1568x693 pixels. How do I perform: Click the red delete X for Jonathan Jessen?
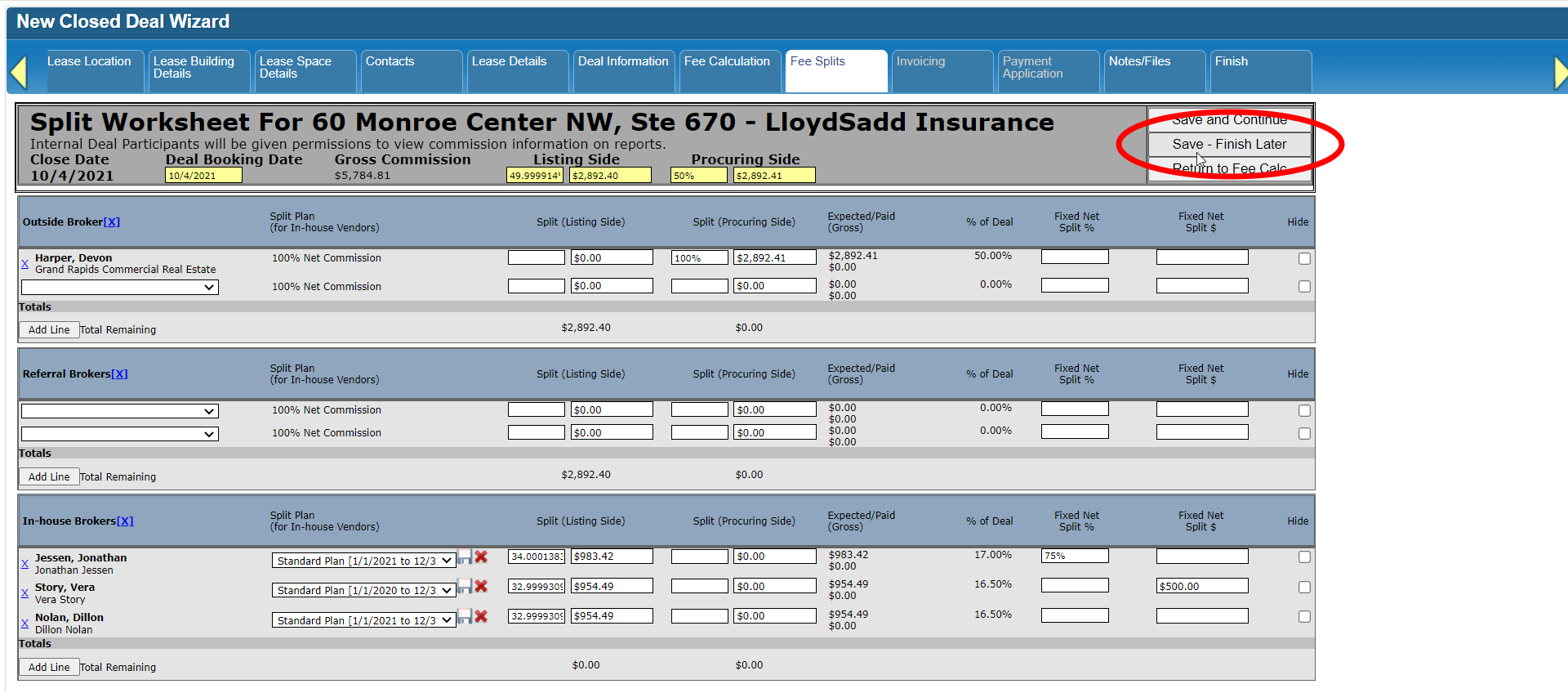coord(481,557)
